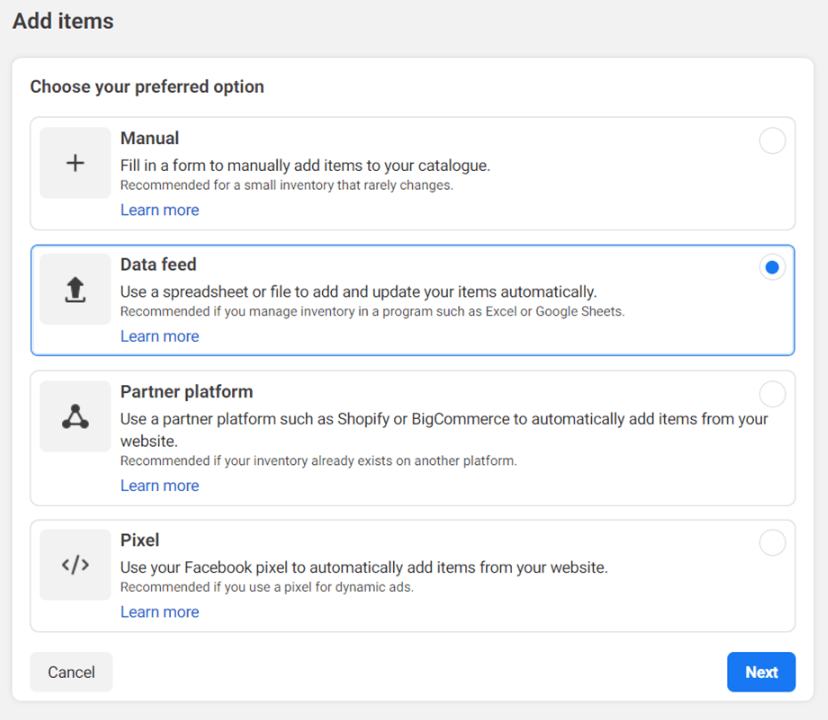The height and width of the screenshot is (720, 828).
Task: Open Learn more under Manual
Action: pos(159,209)
